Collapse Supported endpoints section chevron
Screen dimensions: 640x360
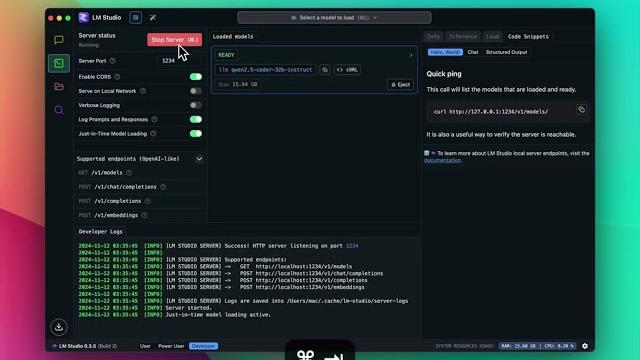pyautogui.click(x=199, y=159)
